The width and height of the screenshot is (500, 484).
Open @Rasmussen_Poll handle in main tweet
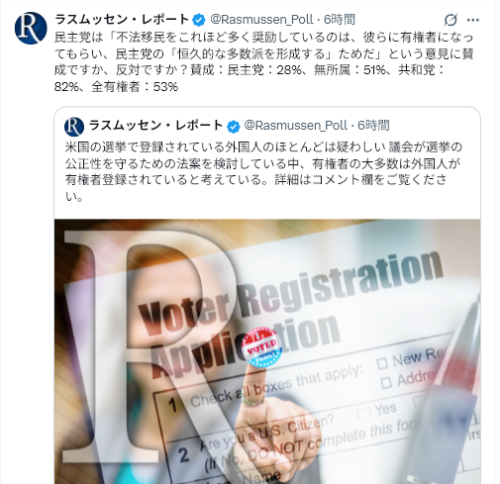pos(262,20)
